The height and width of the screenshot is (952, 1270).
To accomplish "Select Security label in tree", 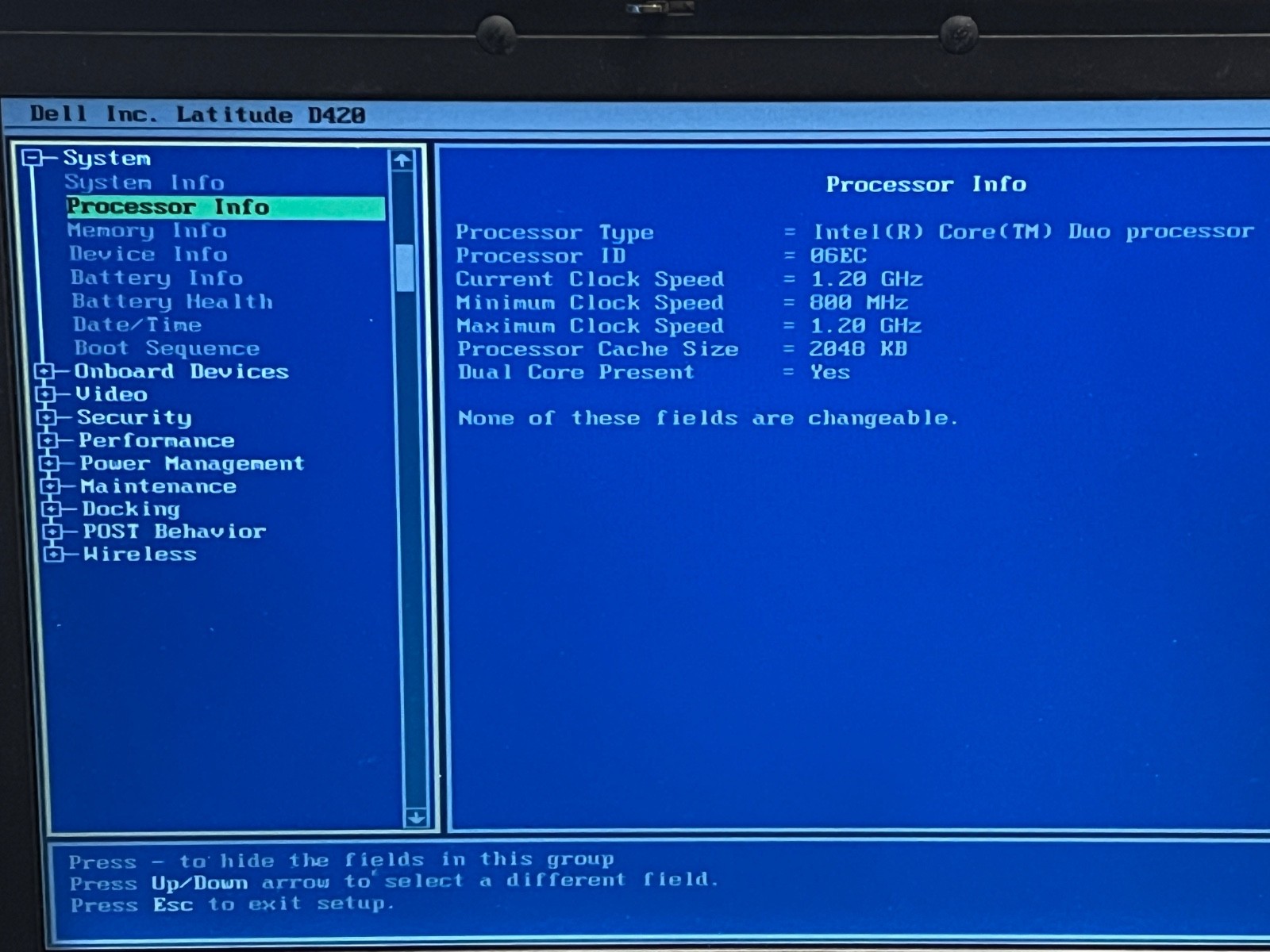I will 134,417.
